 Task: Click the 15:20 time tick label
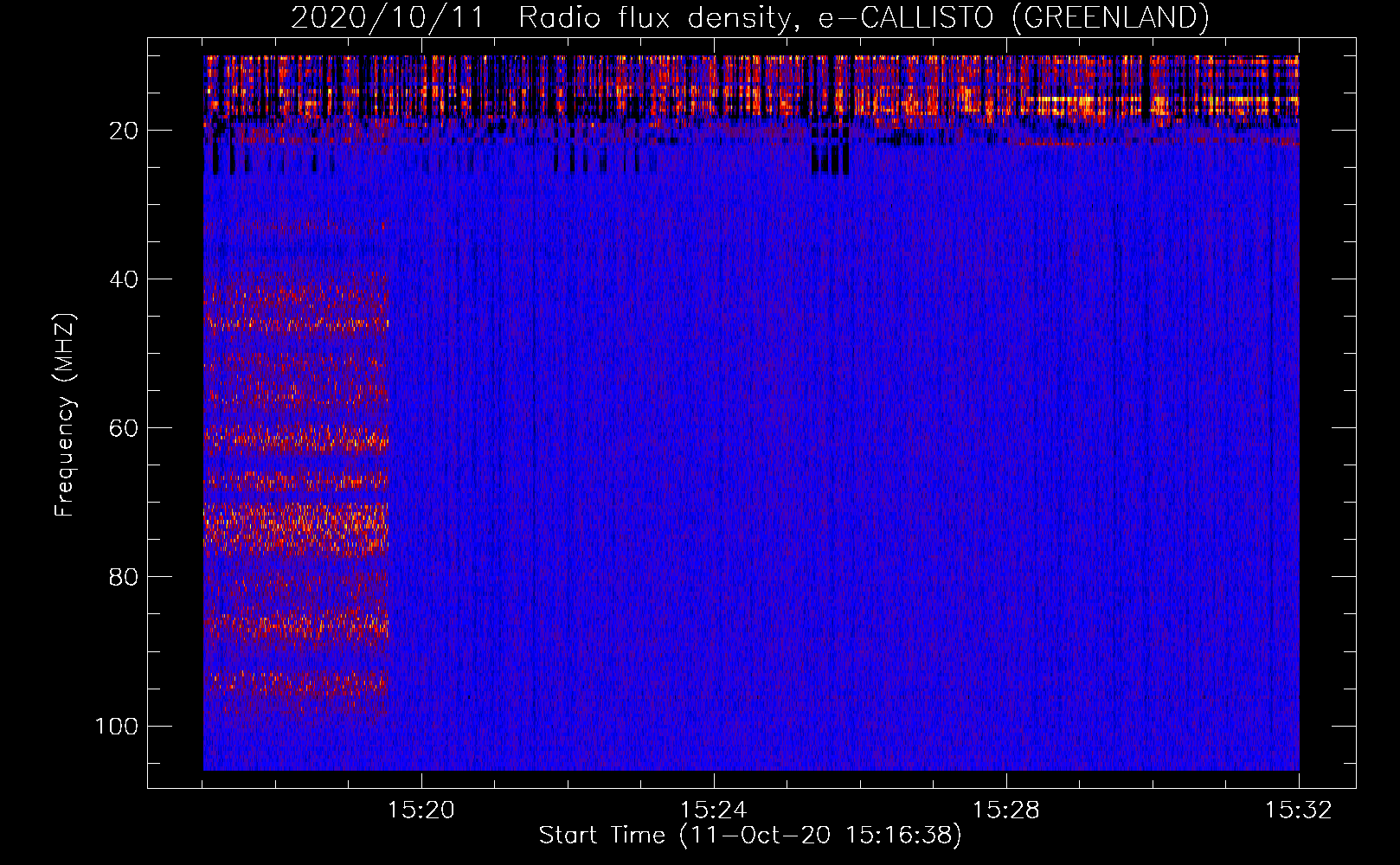pos(421,811)
